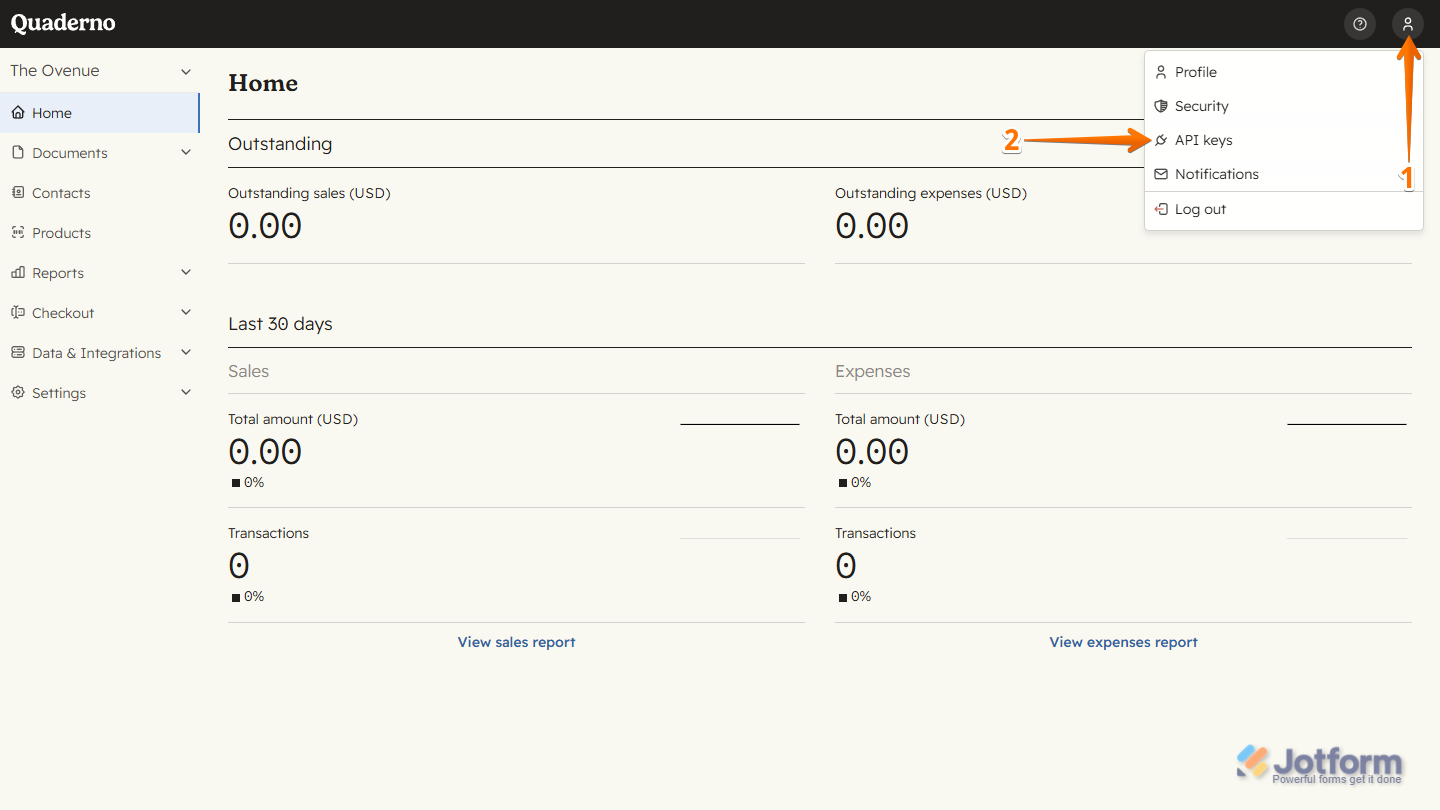
Task: Open the Products section
Action: 17,232
